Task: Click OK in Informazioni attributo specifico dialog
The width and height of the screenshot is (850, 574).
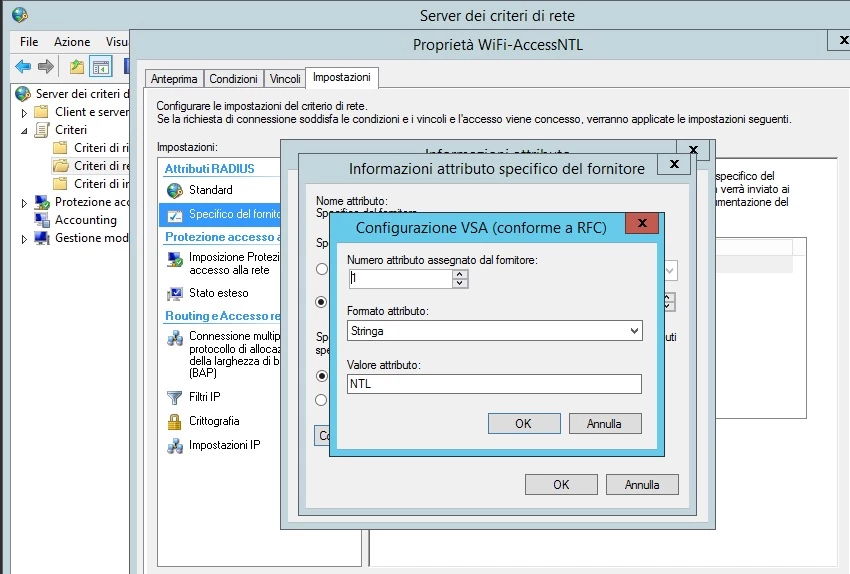Action: (561, 485)
